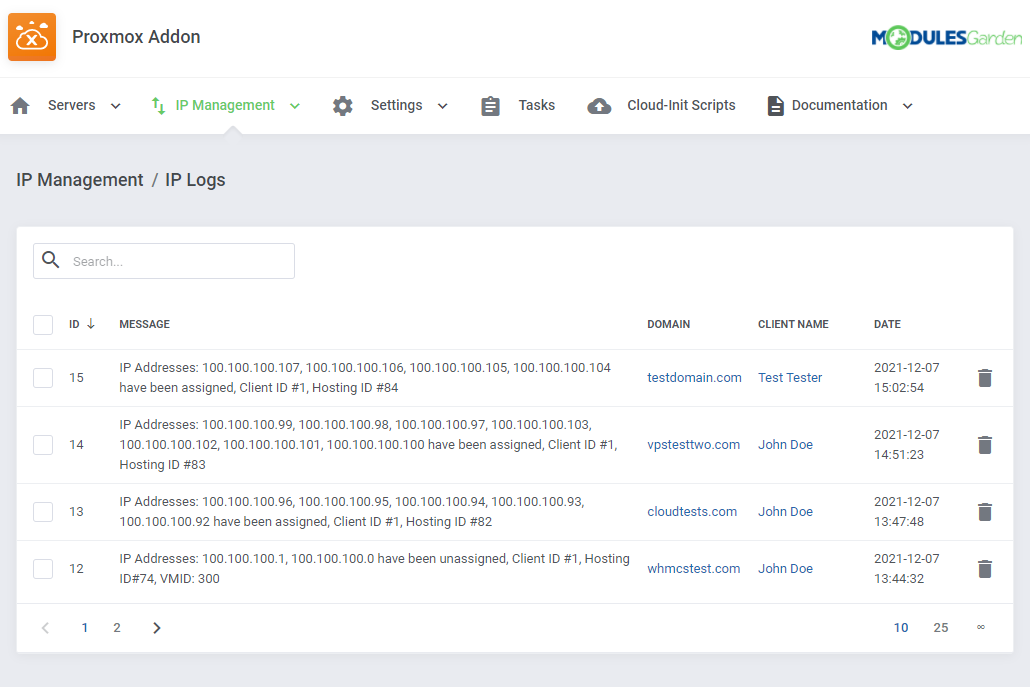
Task: Delete log entry 14 with trash icon
Action: 985,445
